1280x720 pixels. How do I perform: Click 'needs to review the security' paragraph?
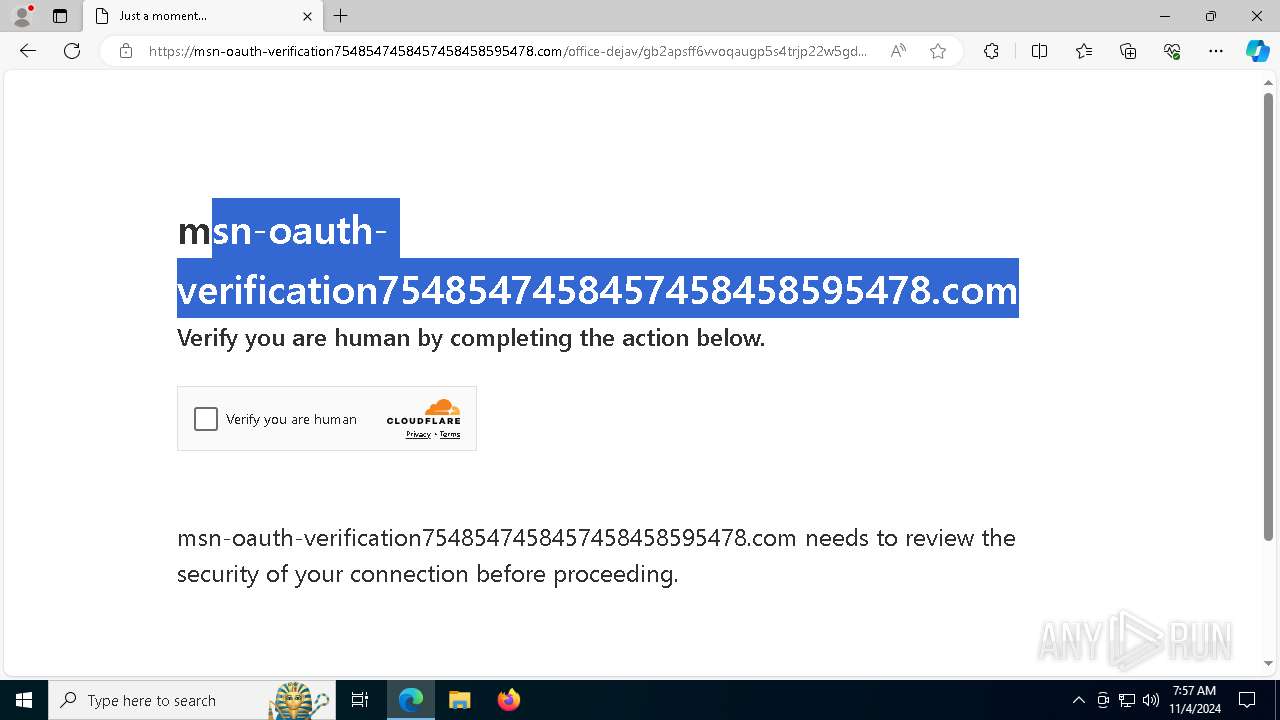click(596, 556)
